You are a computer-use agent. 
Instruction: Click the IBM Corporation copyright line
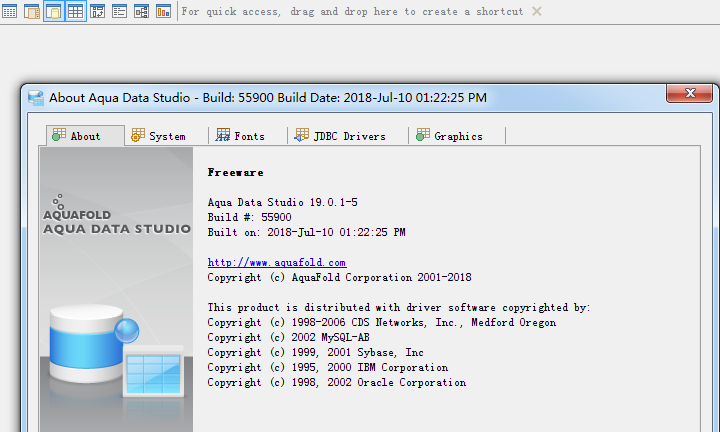pos(328,368)
